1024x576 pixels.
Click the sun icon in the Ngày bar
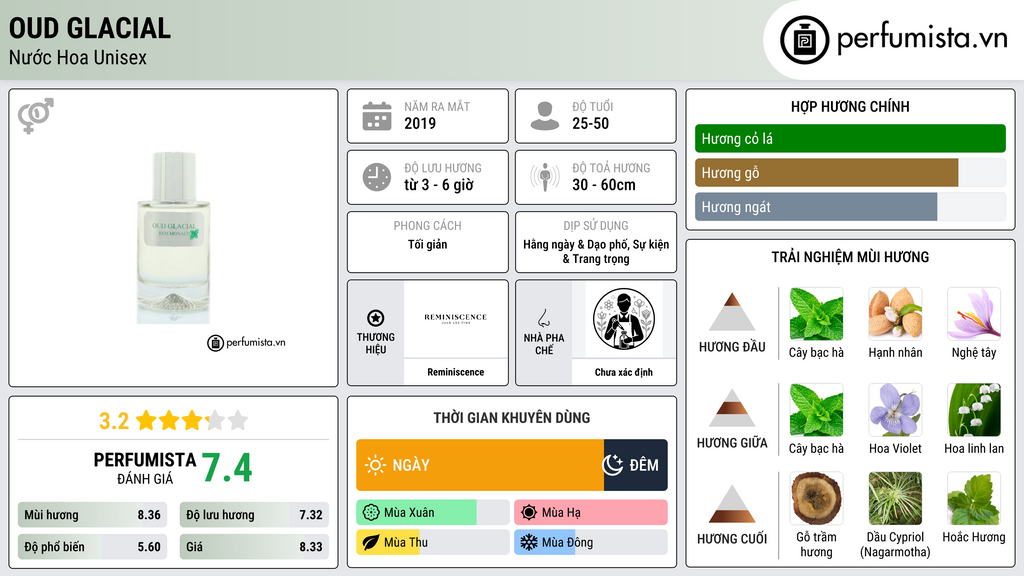376,465
